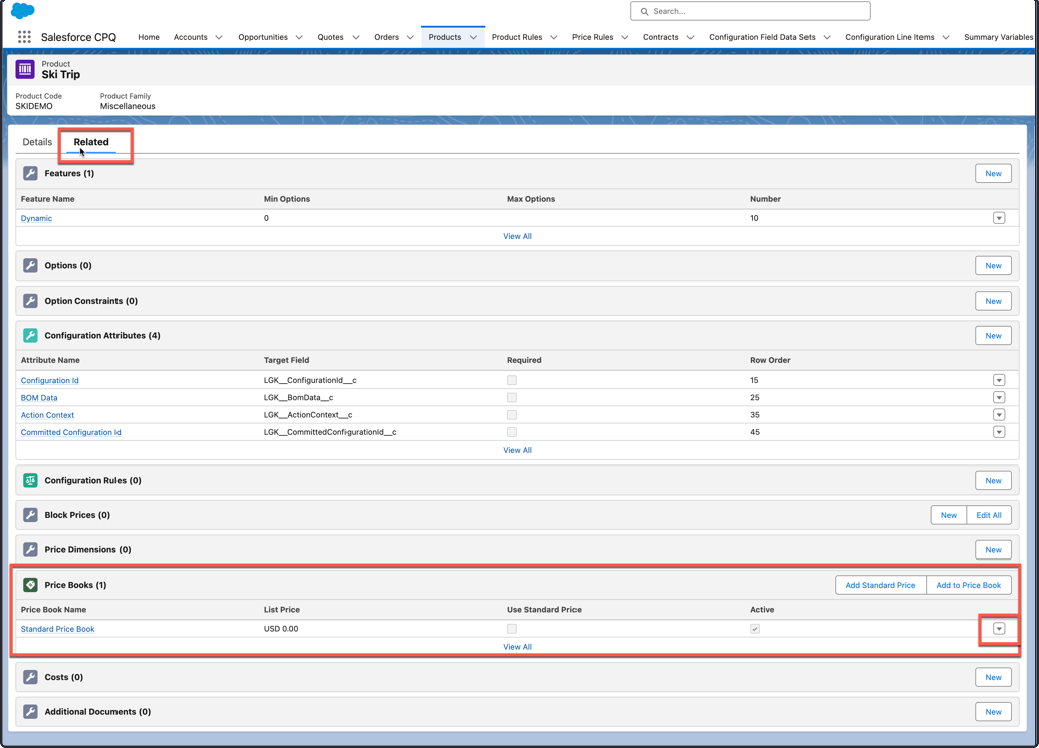Click the Block Prices wrench icon

pyautogui.click(x=30, y=515)
